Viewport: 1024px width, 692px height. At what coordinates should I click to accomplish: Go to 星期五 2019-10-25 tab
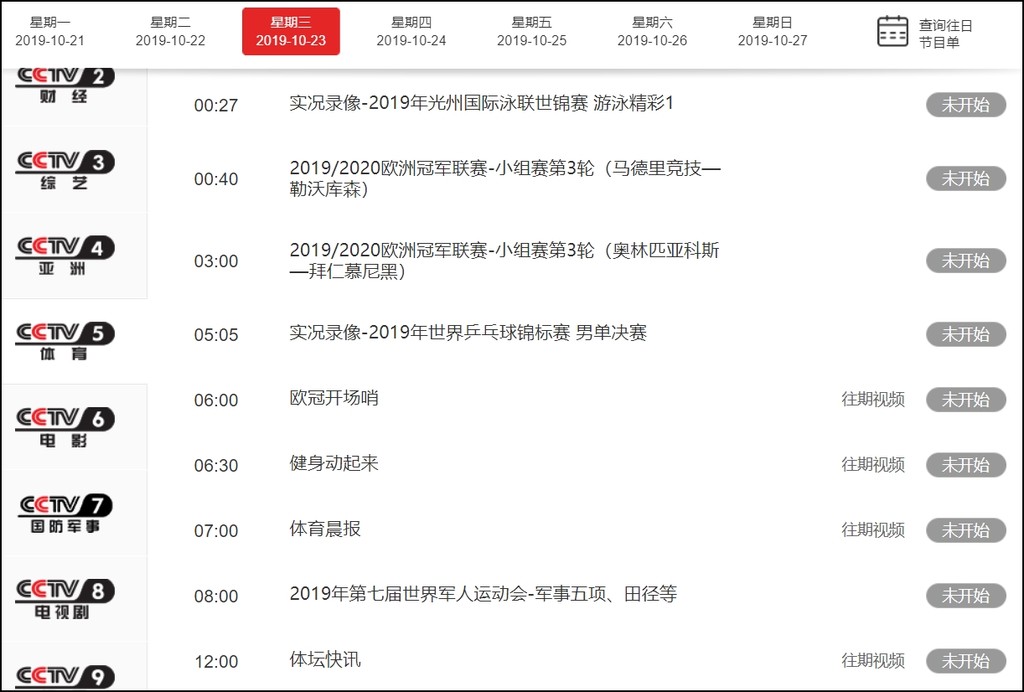(531, 32)
